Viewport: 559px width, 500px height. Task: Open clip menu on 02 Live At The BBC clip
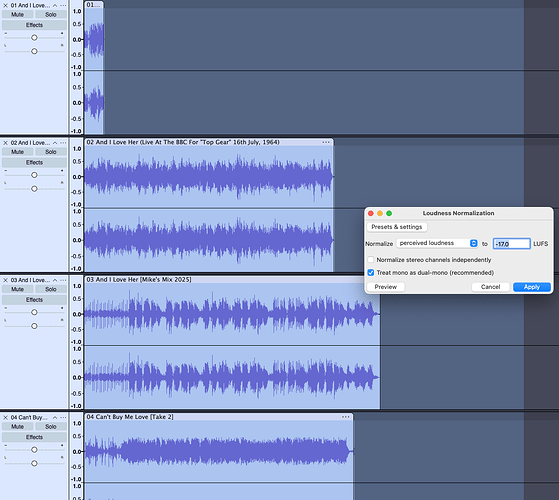click(326, 142)
